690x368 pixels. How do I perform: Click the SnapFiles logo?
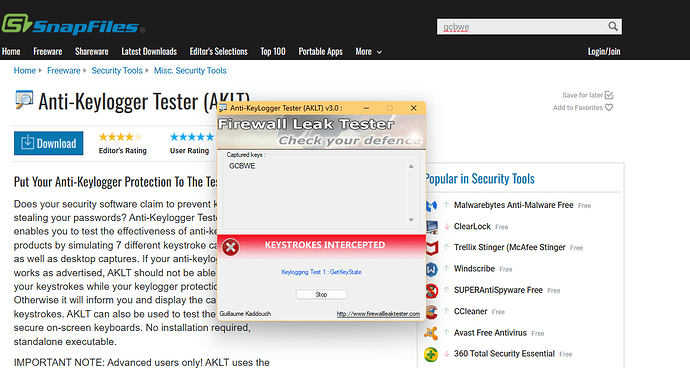[73, 24]
